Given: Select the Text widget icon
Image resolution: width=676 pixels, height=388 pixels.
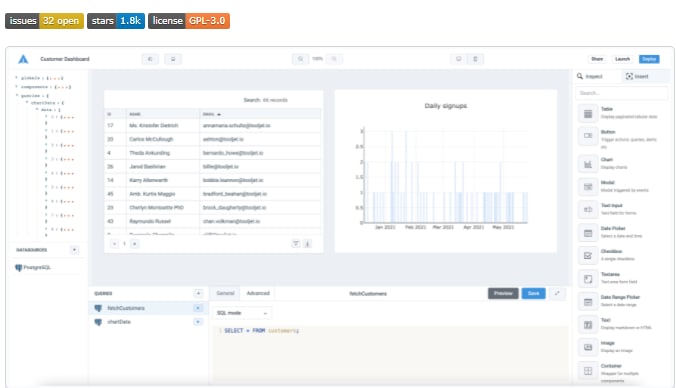Looking at the screenshot, I should [588, 325].
